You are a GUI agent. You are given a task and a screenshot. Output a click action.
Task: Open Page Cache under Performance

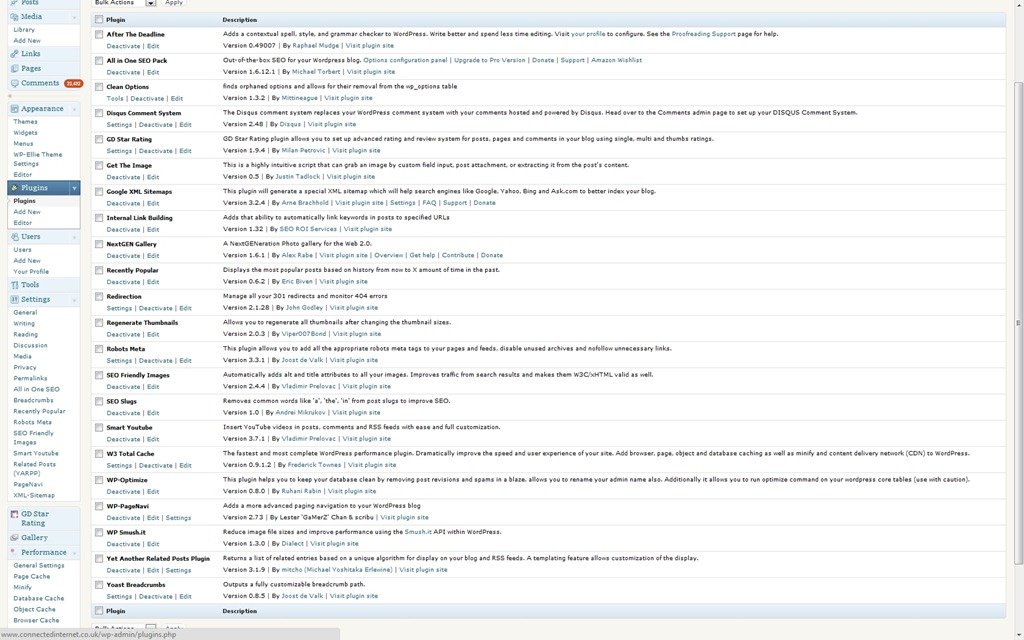31,577
